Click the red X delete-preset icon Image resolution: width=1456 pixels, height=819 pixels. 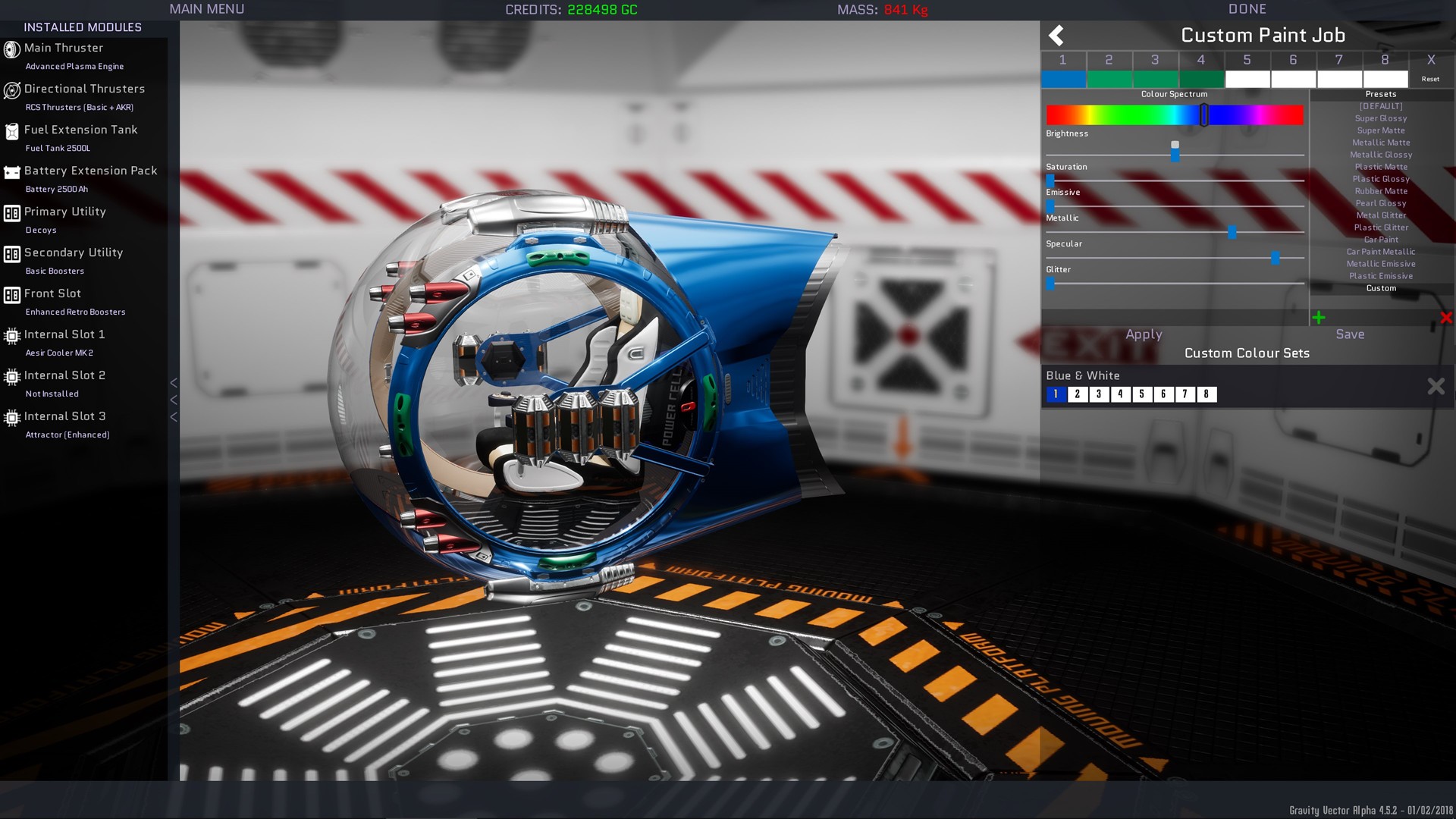point(1445,318)
